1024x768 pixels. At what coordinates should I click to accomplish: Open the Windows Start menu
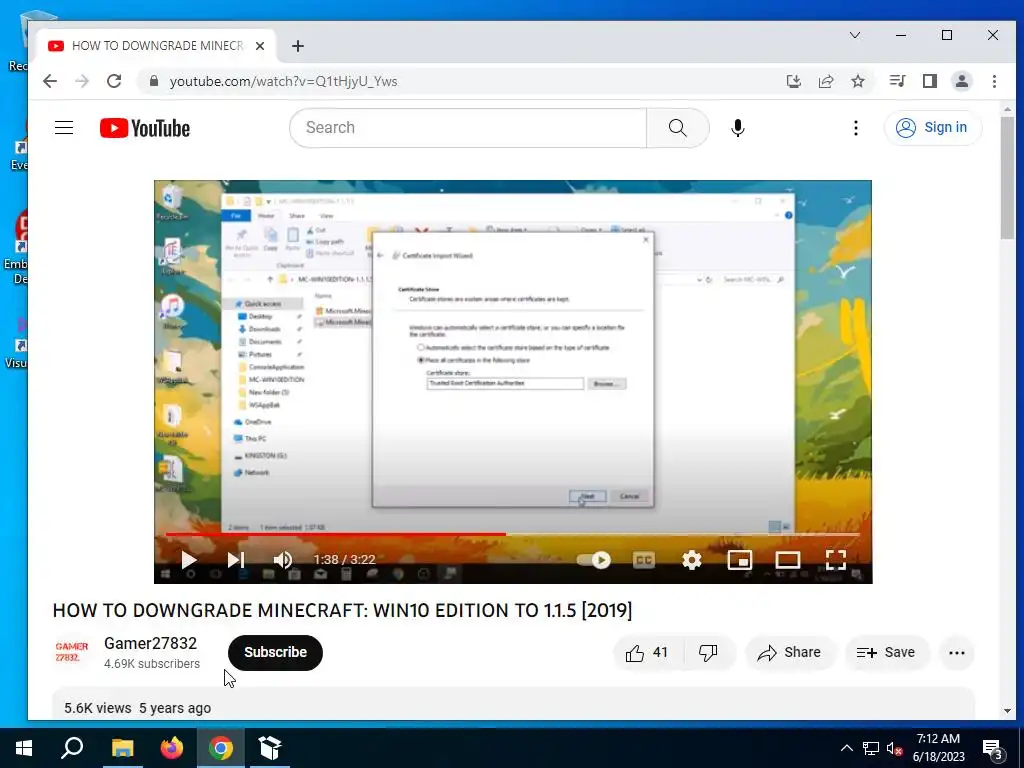click(24, 748)
